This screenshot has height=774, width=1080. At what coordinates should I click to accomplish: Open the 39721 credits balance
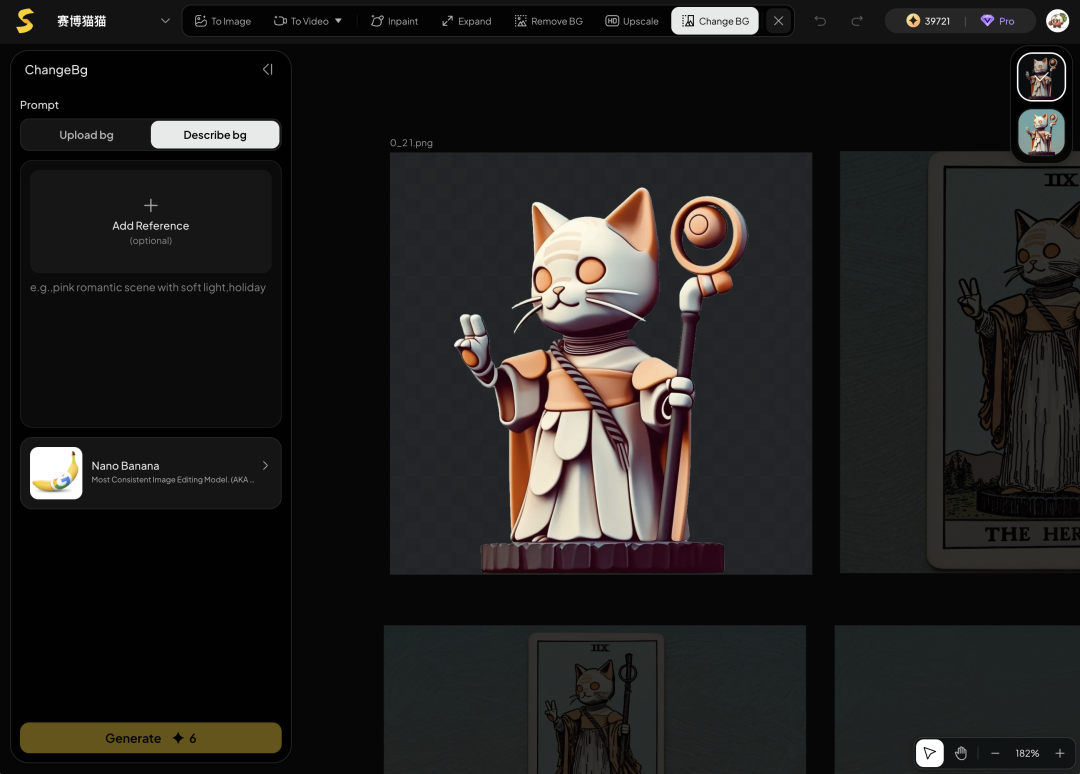[928, 21]
